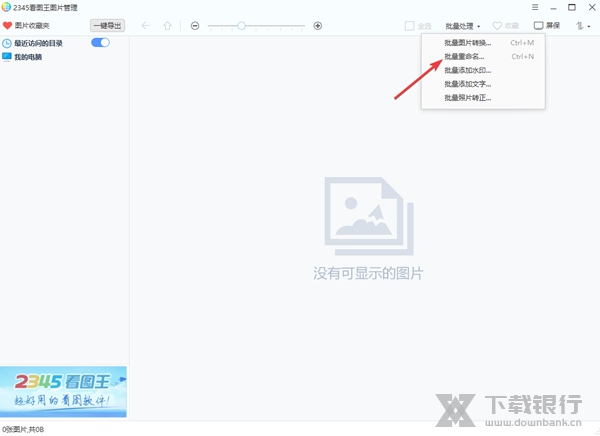Click the zoom in plus icon
Viewport: 600px width, 436px height.
pyautogui.click(x=318, y=25)
